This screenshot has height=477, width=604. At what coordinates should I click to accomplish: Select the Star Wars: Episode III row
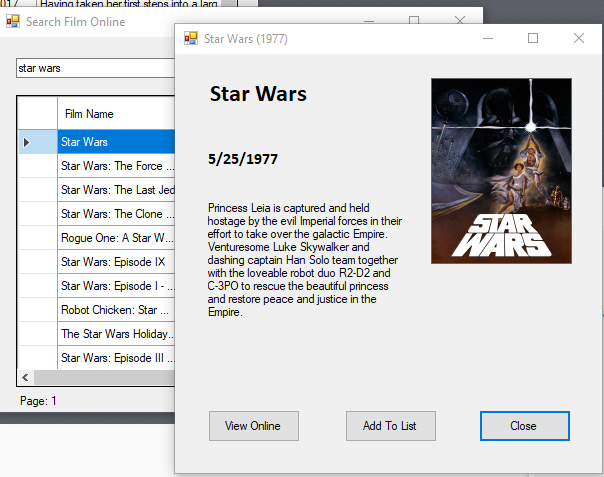[x=116, y=358]
